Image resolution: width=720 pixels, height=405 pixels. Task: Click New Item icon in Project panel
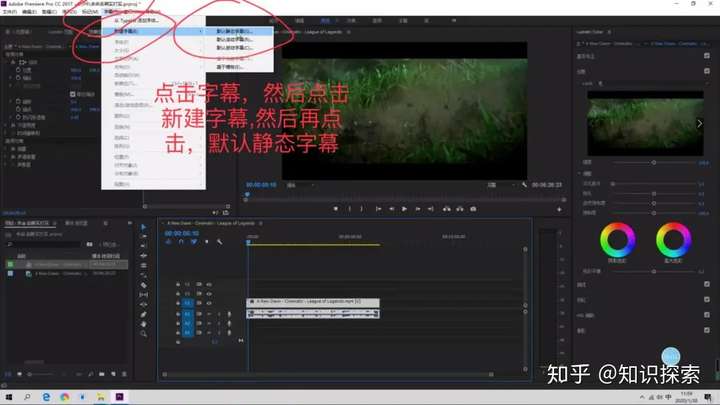(113, 374)
